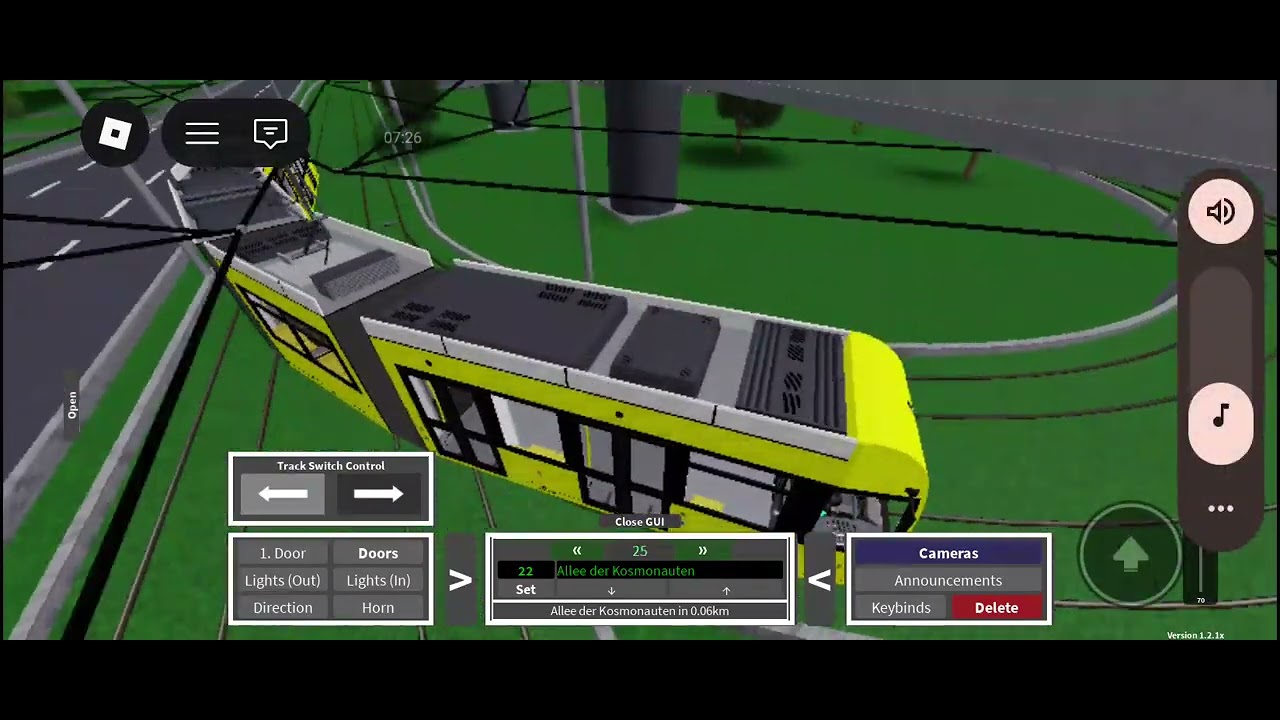Sound the Horn
This screenshot has width=1280, height=720.
pyautogui.click(x=378, y=607)
